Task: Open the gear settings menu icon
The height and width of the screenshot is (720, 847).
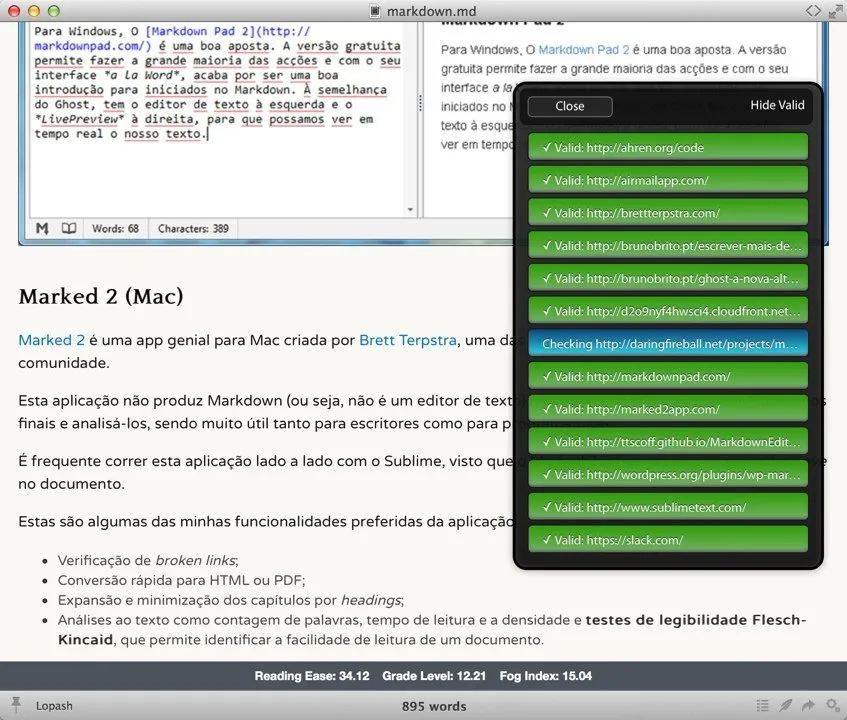Action: coord(832,705)
